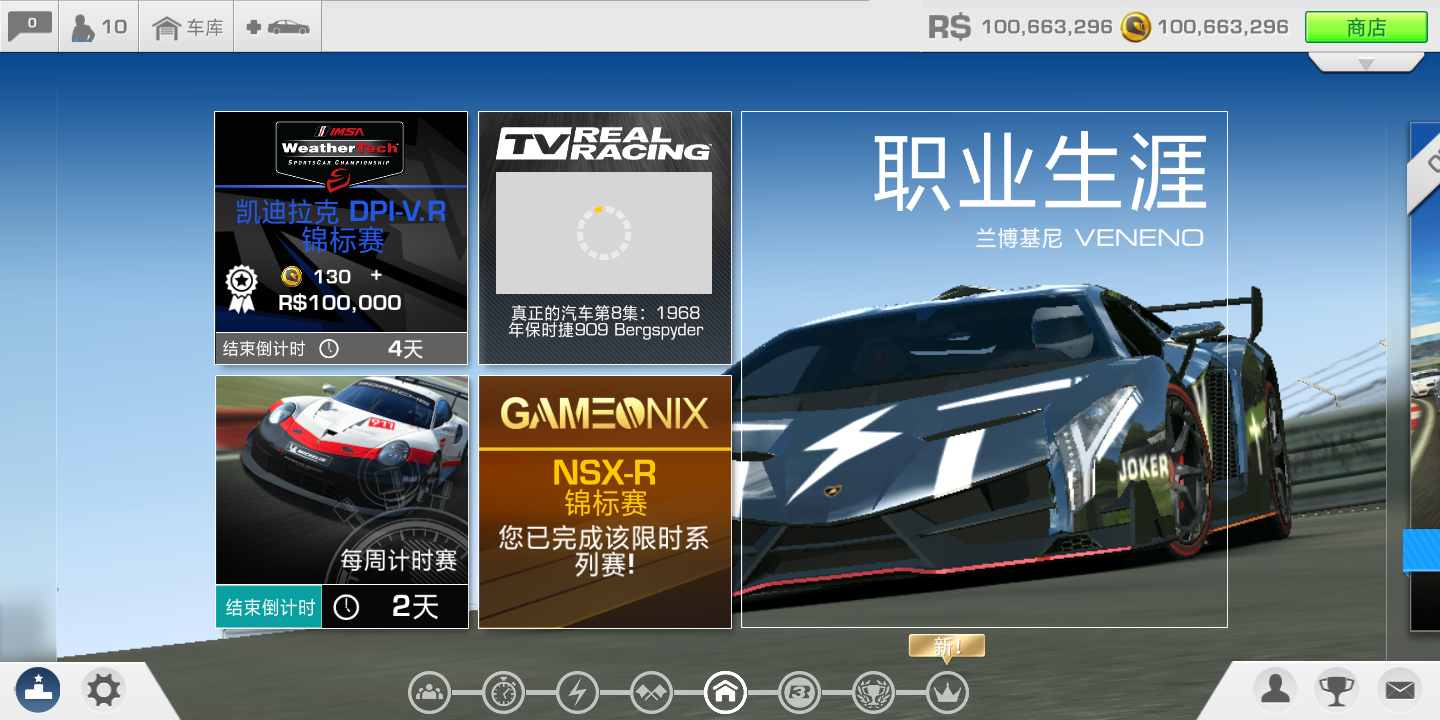This screenshot has height=720, width=1440.
Task: Go to the lightning bolt section
Action: (x=577, y=691)
